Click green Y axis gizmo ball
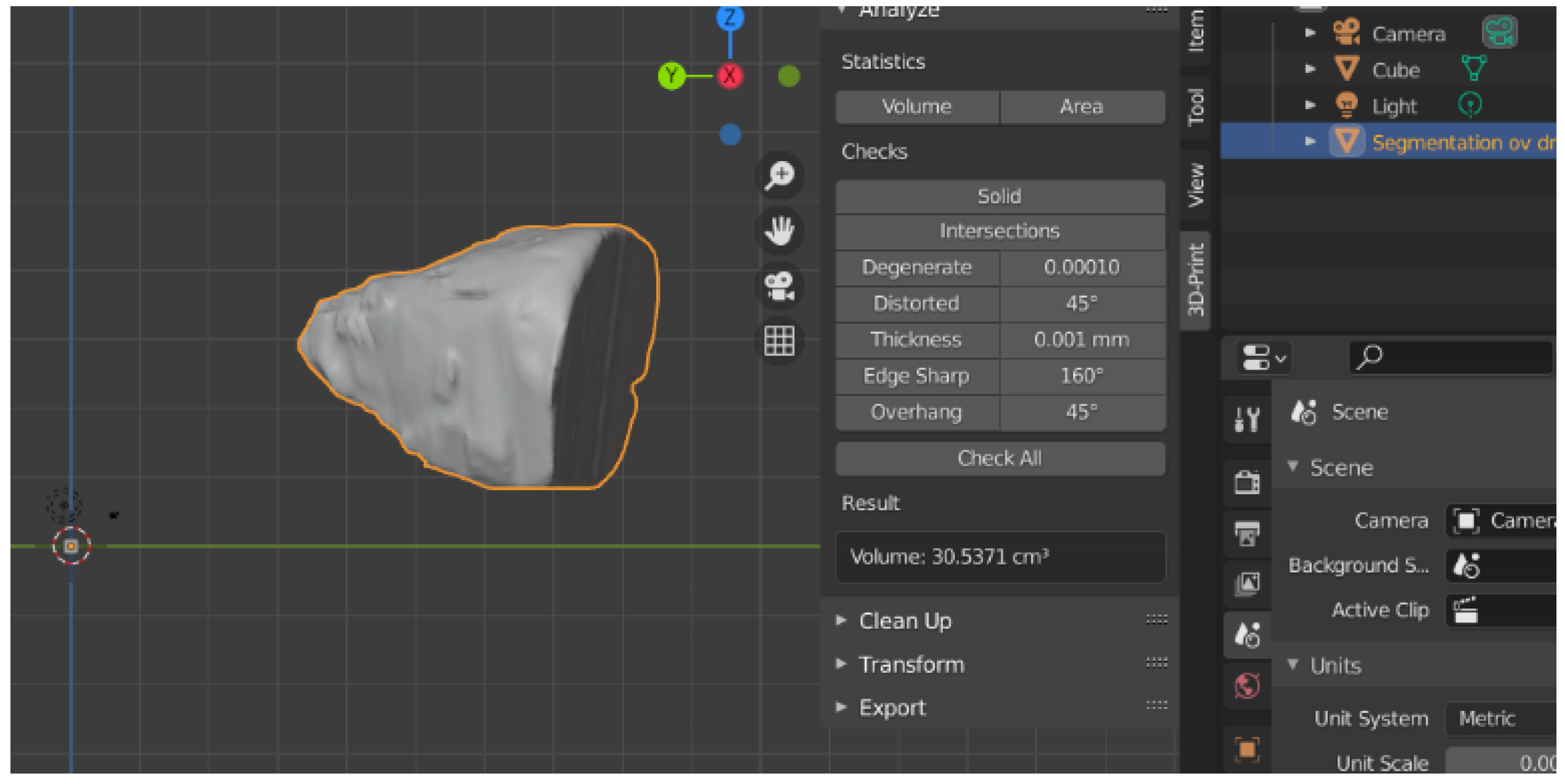1565x784 pixels. (671, 76)
